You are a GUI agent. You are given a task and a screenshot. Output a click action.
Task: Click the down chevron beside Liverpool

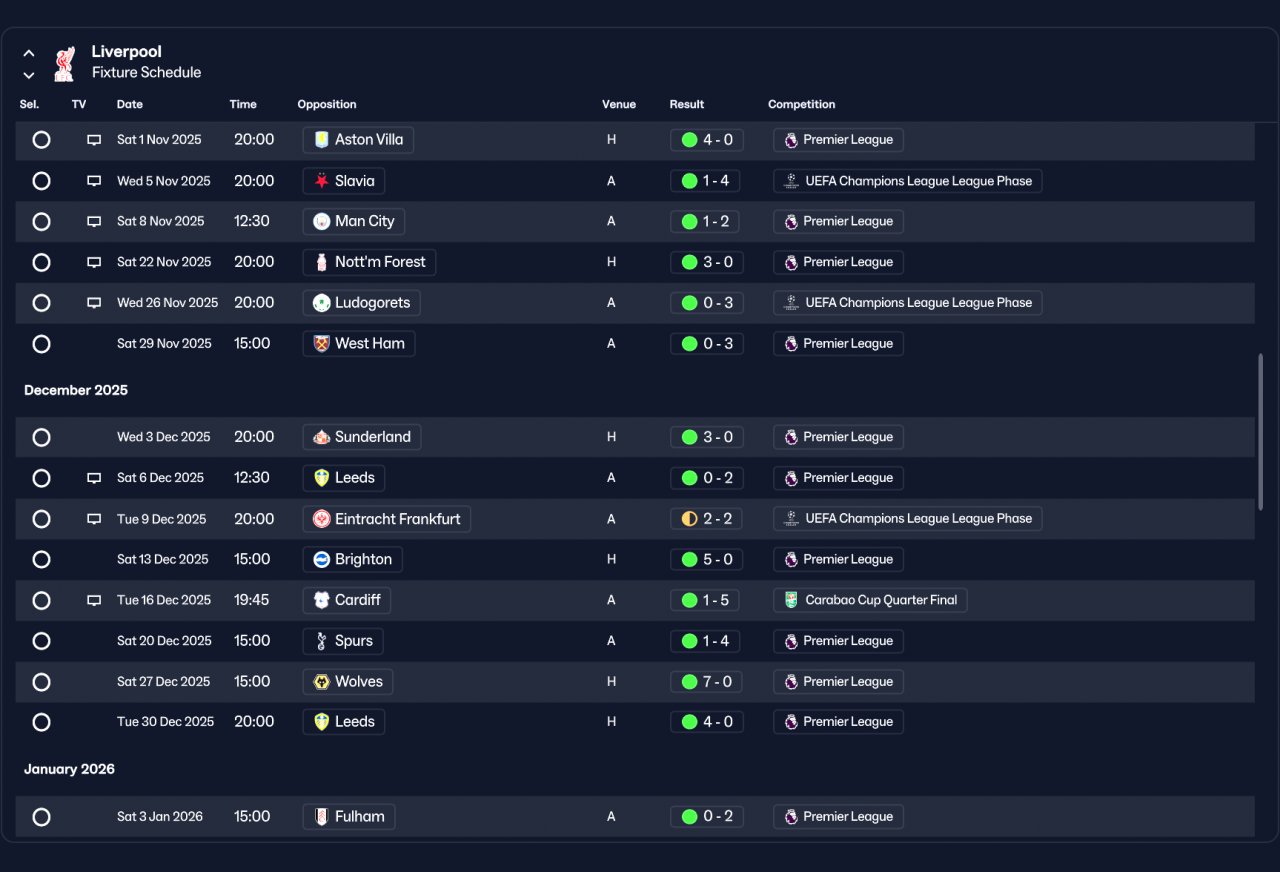click(29, 75)
